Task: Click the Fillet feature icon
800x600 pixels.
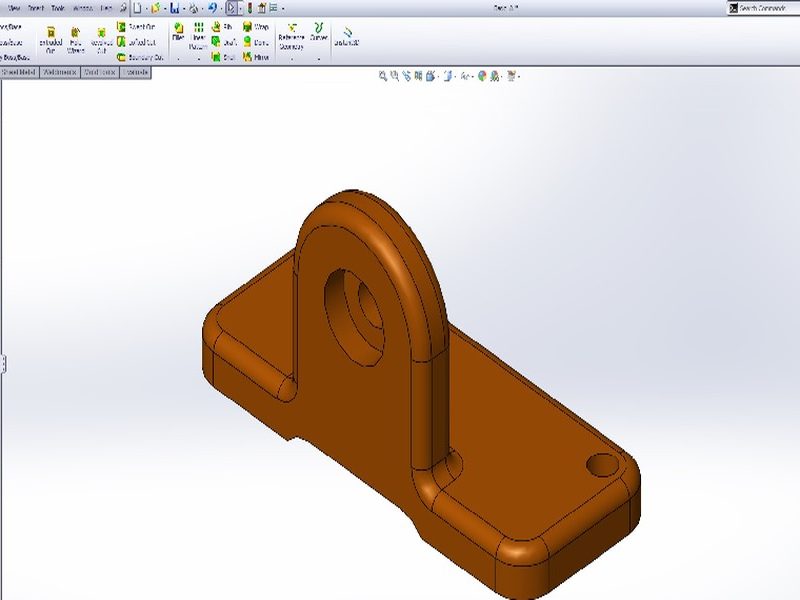Action: pyautogui.click(x=178, y=33)
